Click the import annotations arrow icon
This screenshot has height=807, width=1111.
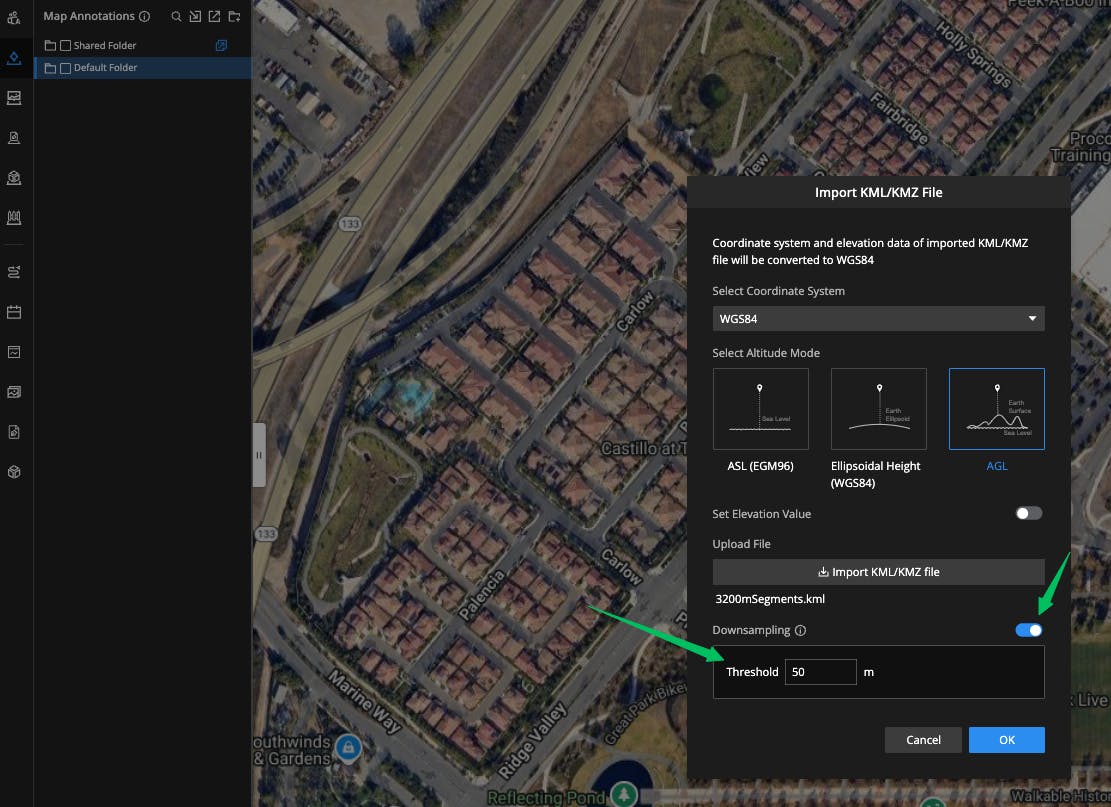click(x=195, y=17)
